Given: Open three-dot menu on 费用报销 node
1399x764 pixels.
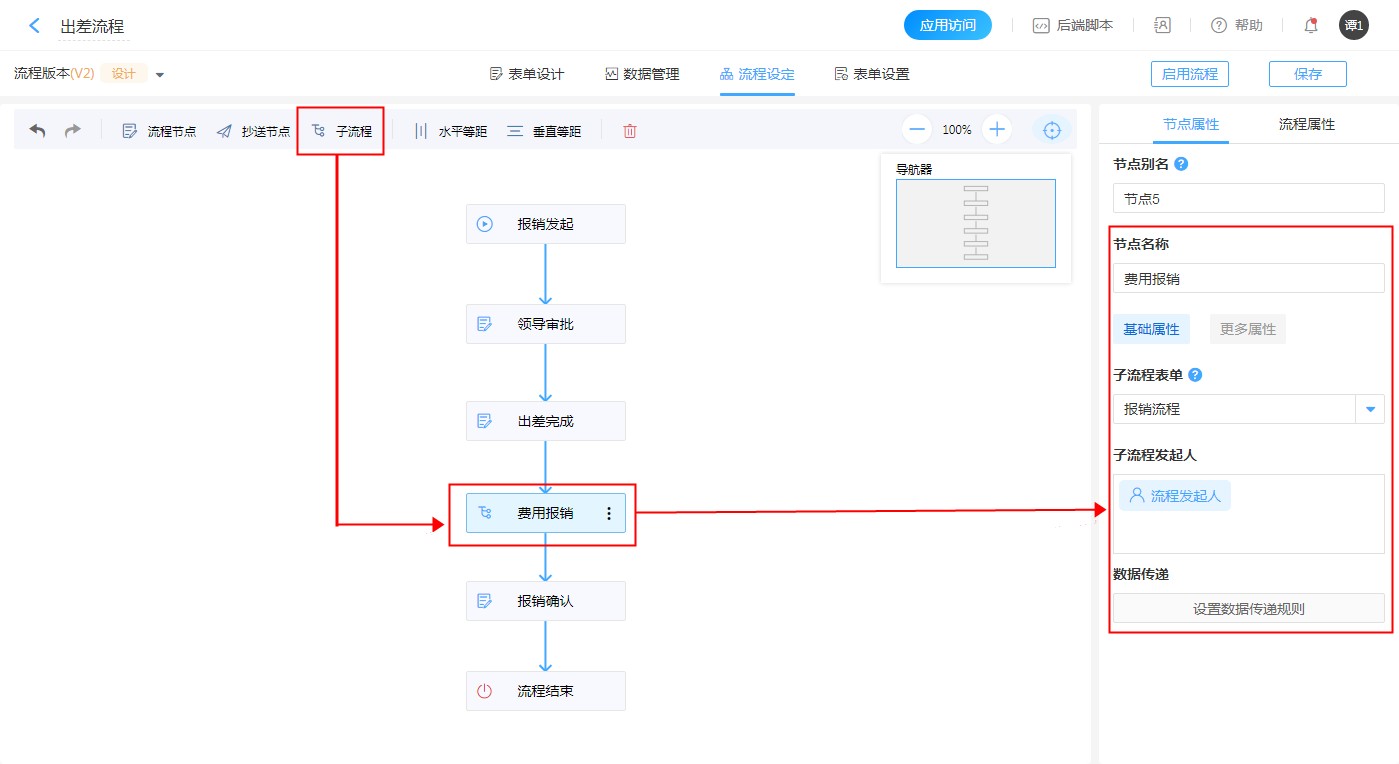Looking at the screenshot, I should pyautogui.click(x=609, y=513).
